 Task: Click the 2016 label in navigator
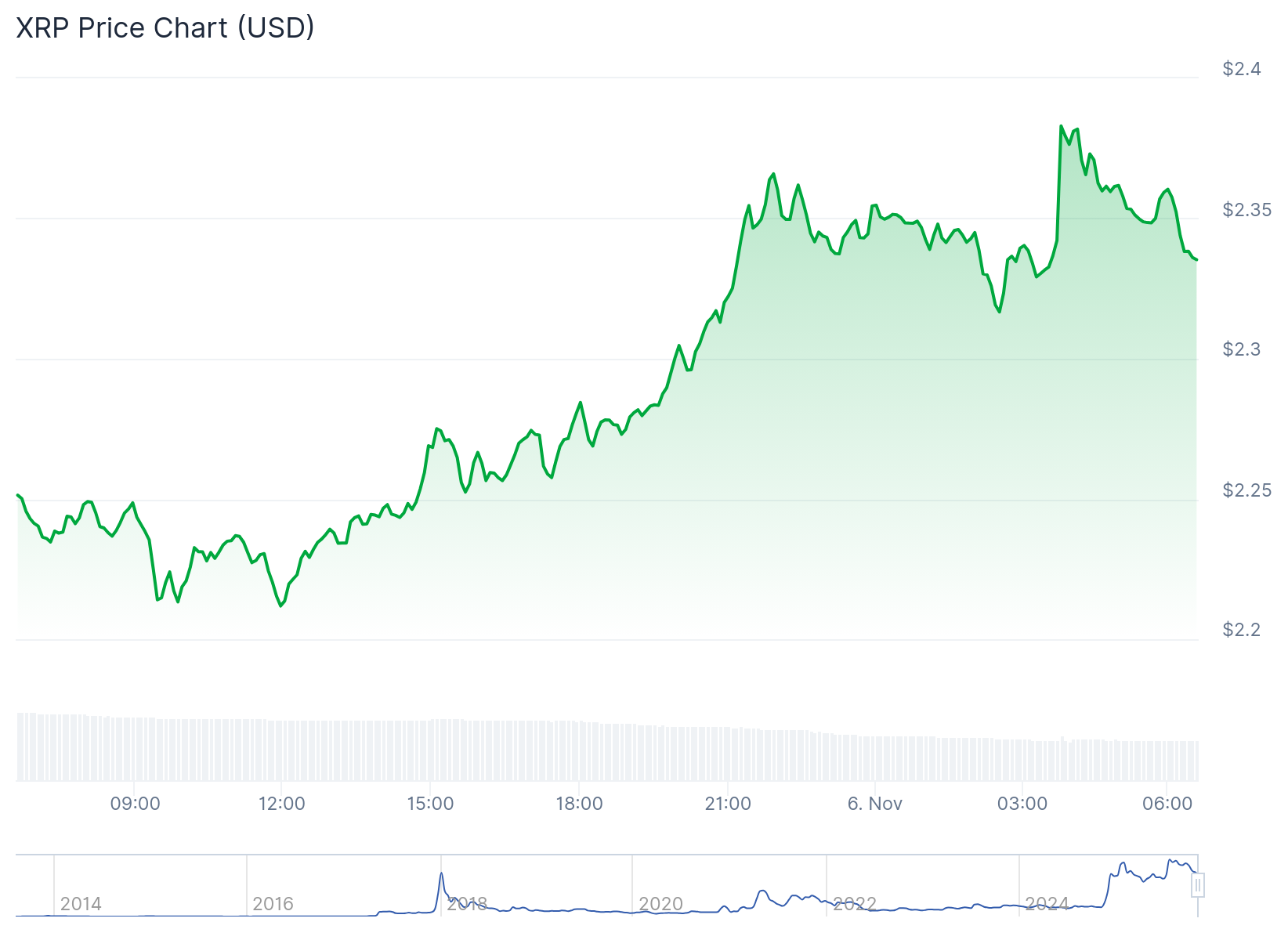273,904
